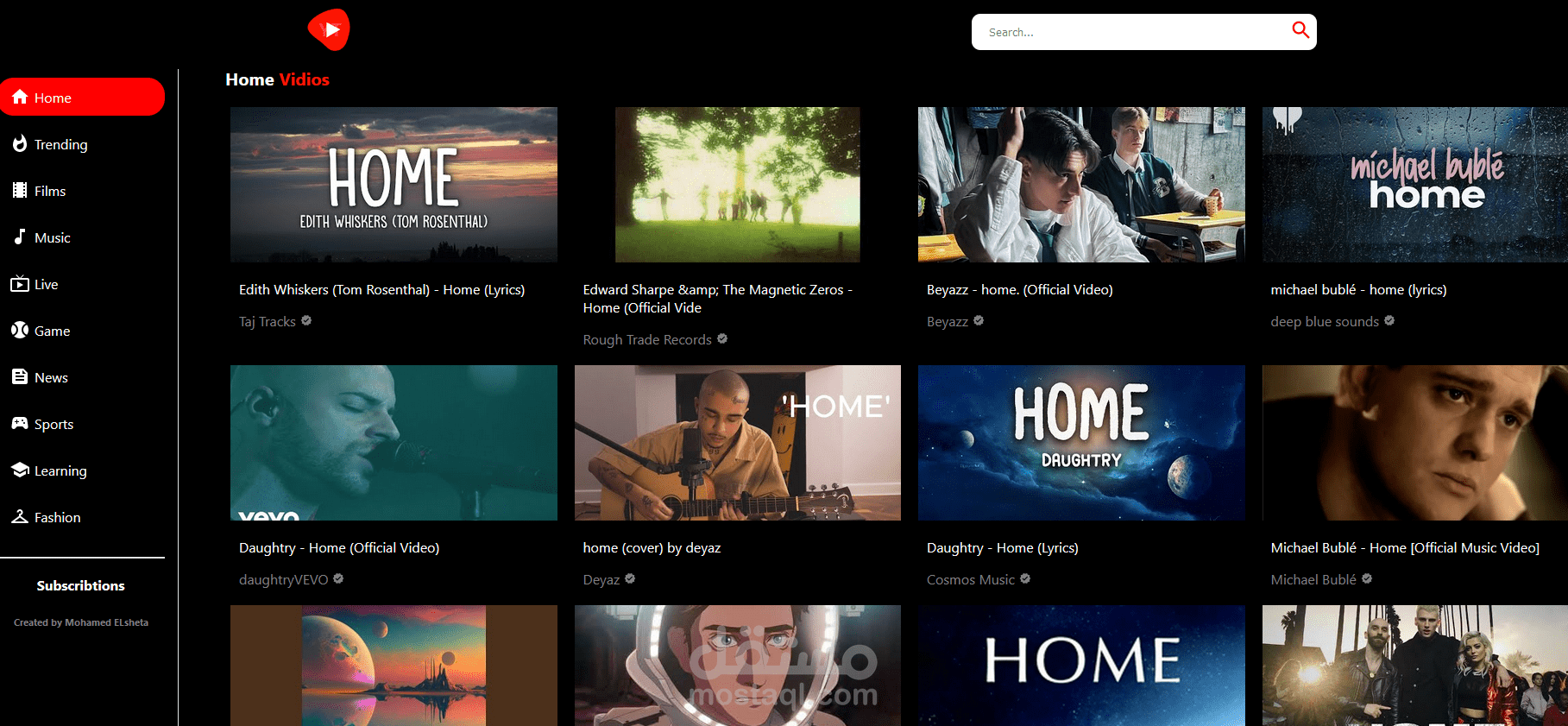This screenshot has width=1568, height=726.
Task: Open the Taj Tracks channel
Action: click(268, 322)
